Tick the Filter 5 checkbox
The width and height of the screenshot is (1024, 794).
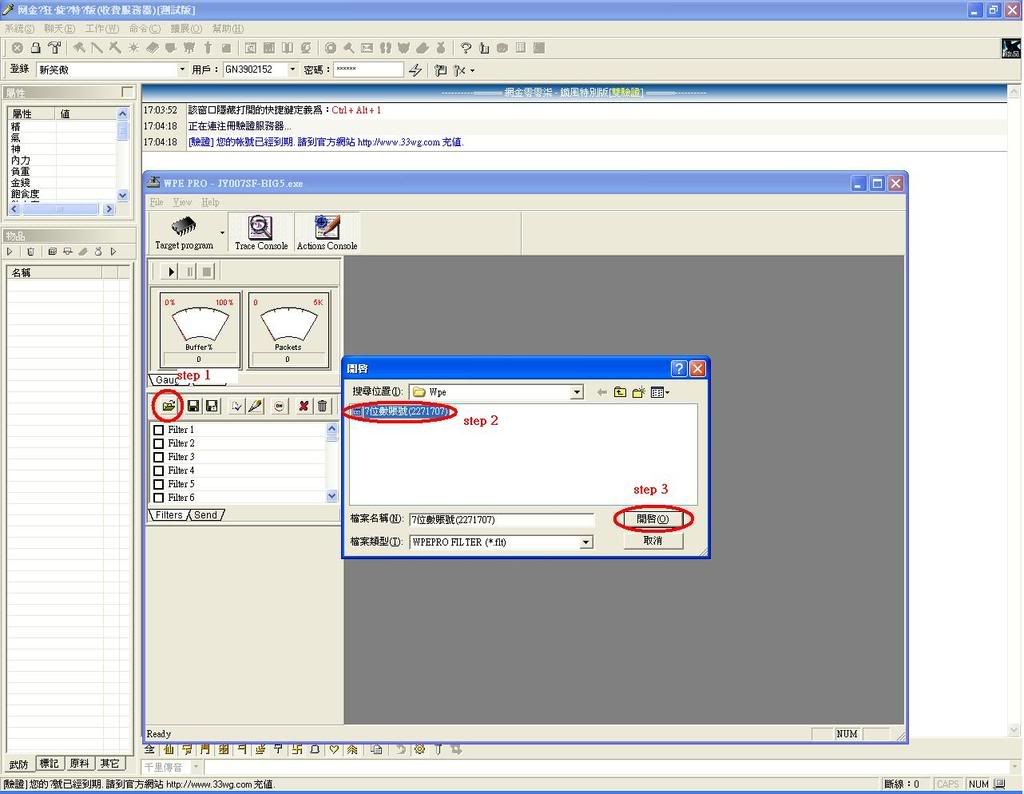[158, 484]
